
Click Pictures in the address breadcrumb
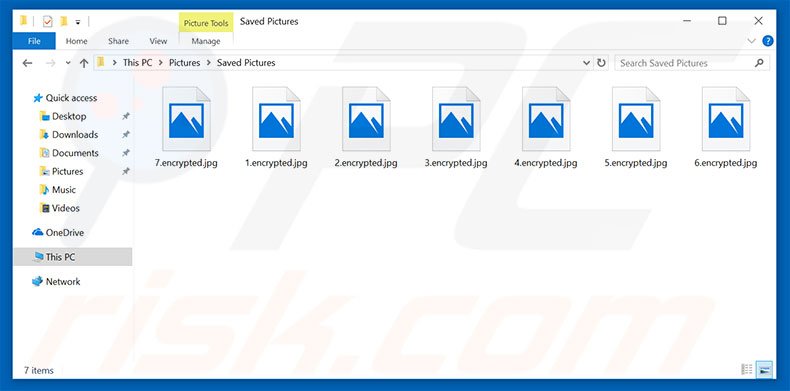tap(184, 63)
